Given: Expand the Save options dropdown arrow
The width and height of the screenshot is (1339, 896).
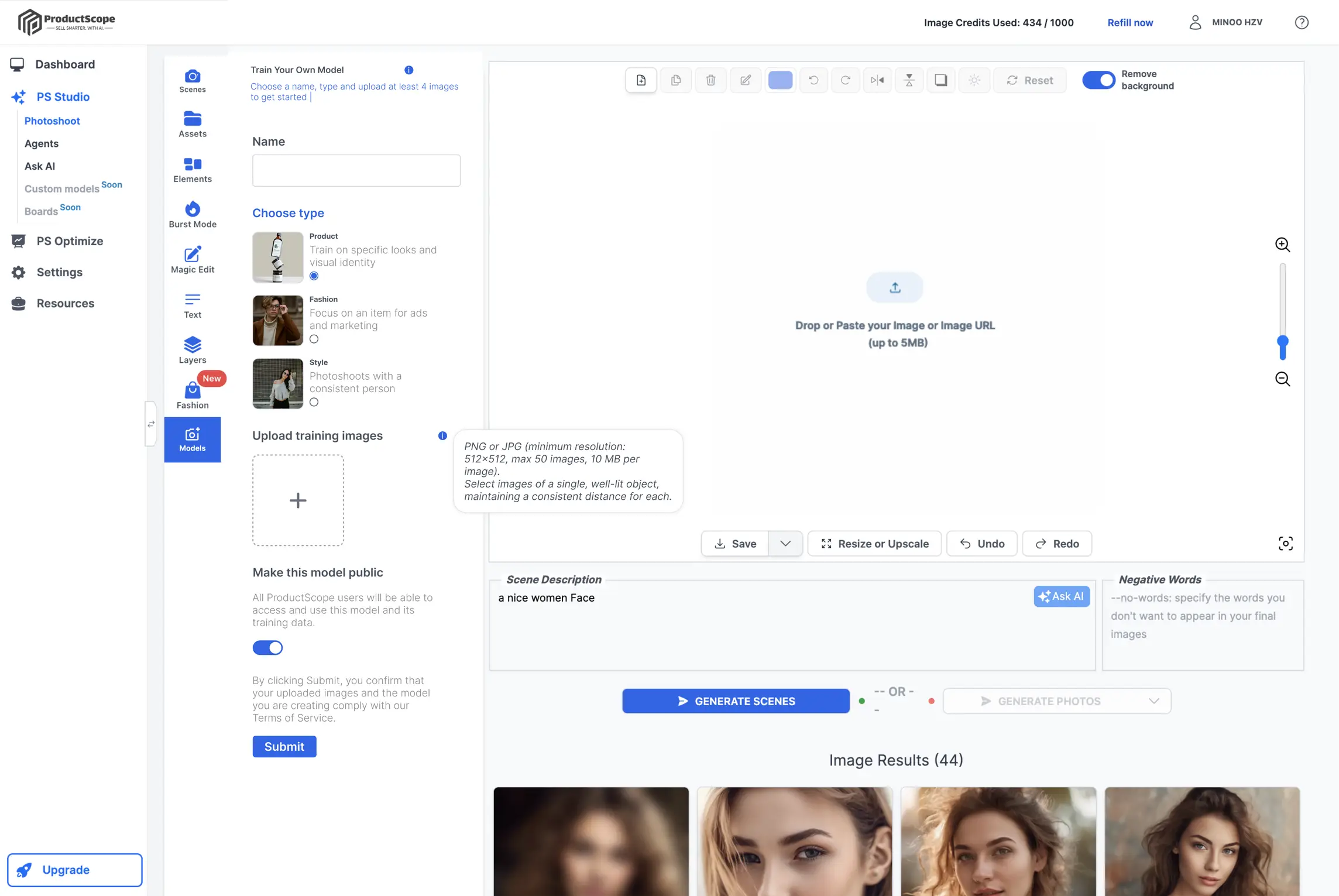Looking at the screenshot, I should [785, 544].
